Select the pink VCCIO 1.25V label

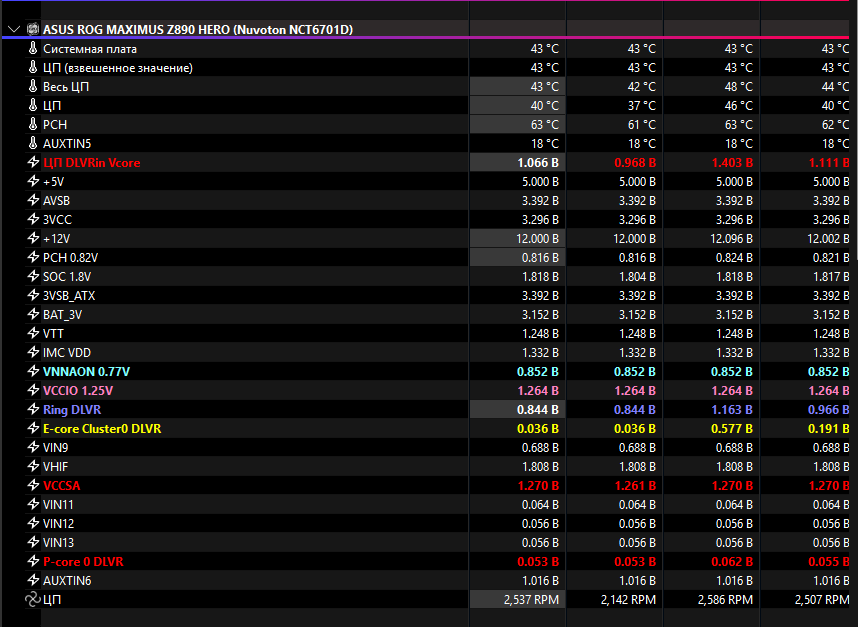tap(78, 391)
